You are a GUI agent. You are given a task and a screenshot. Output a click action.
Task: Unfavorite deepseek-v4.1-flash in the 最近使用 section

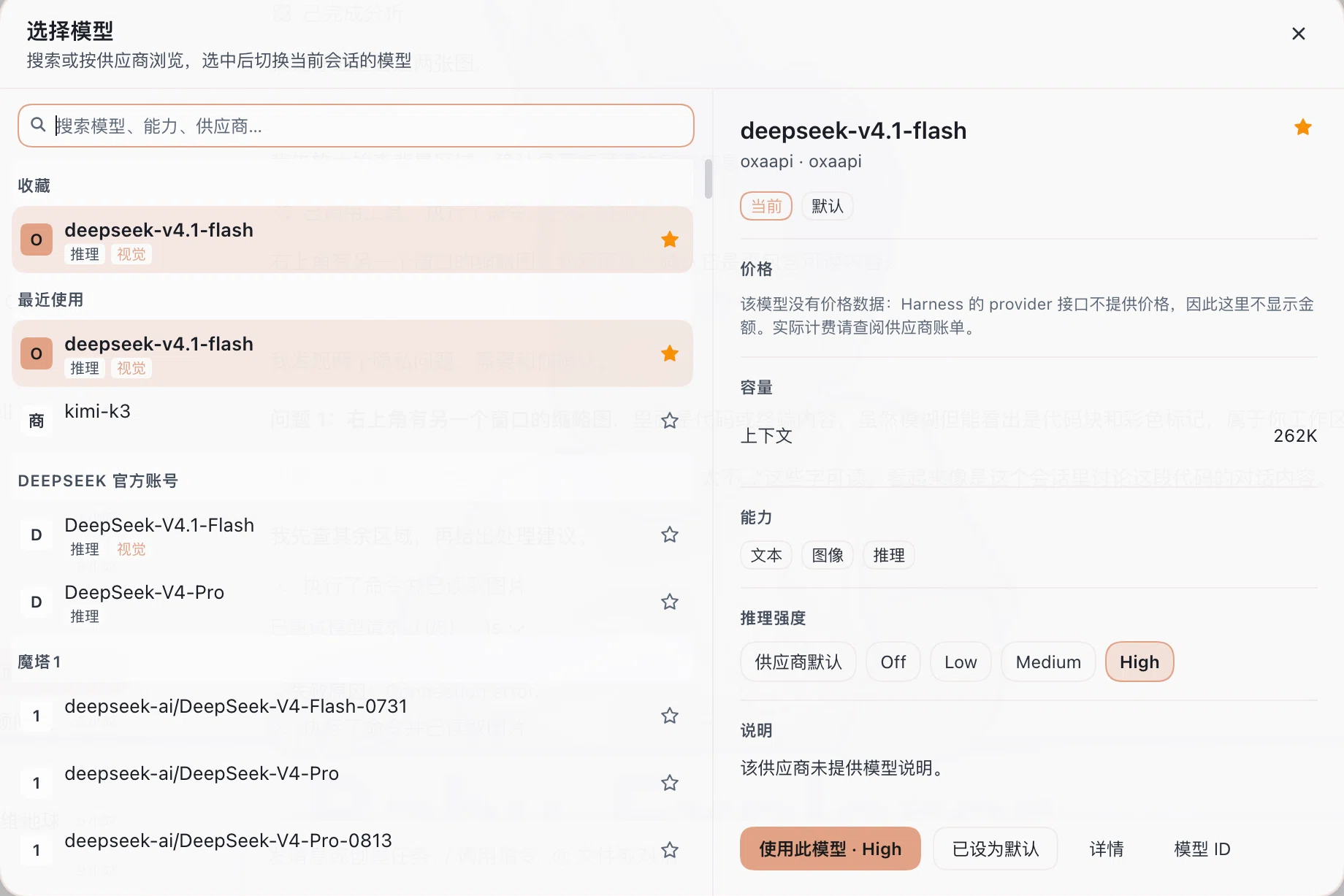tap(670, 353)
